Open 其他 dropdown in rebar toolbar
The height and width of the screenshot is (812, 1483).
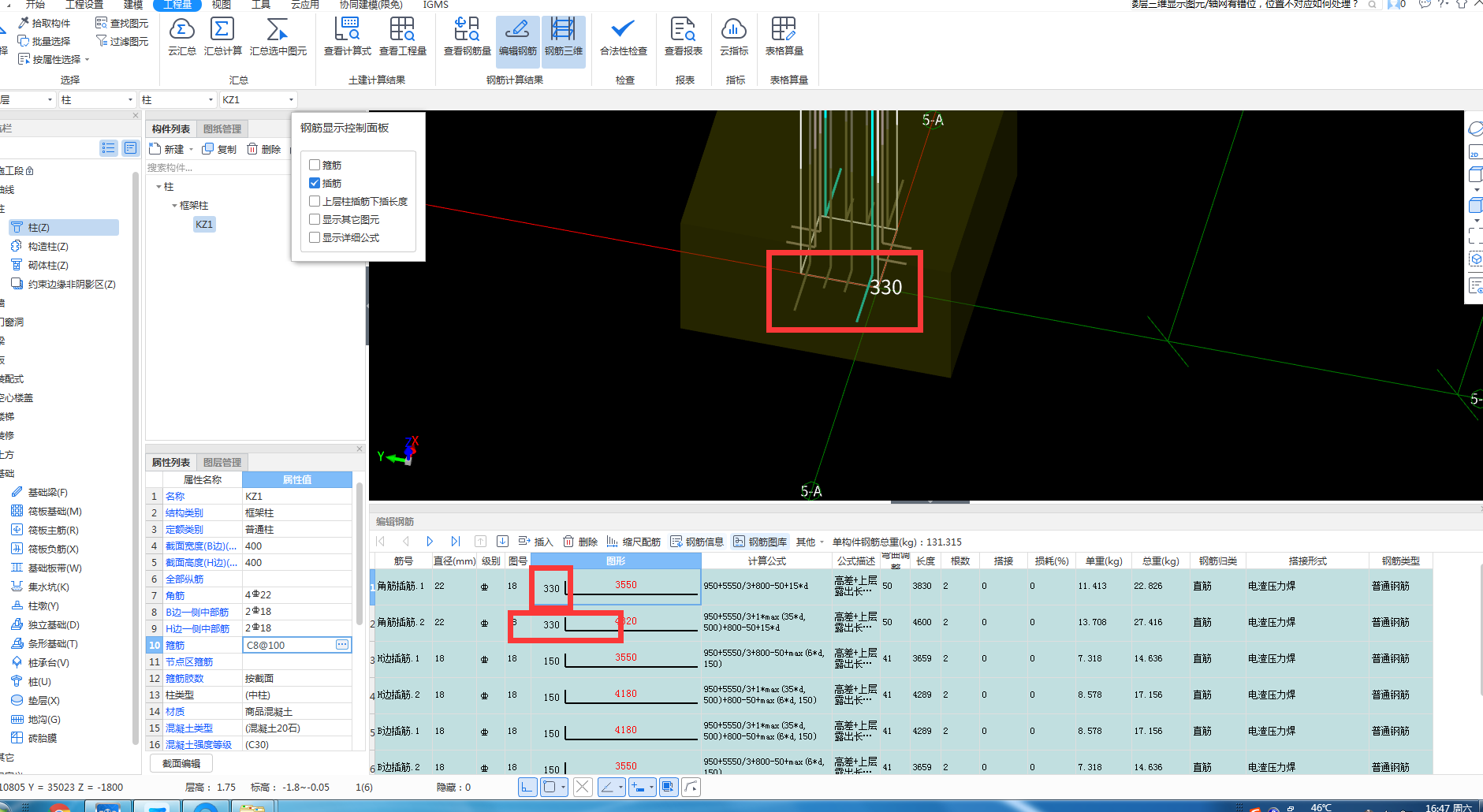[x=810, y=542]
